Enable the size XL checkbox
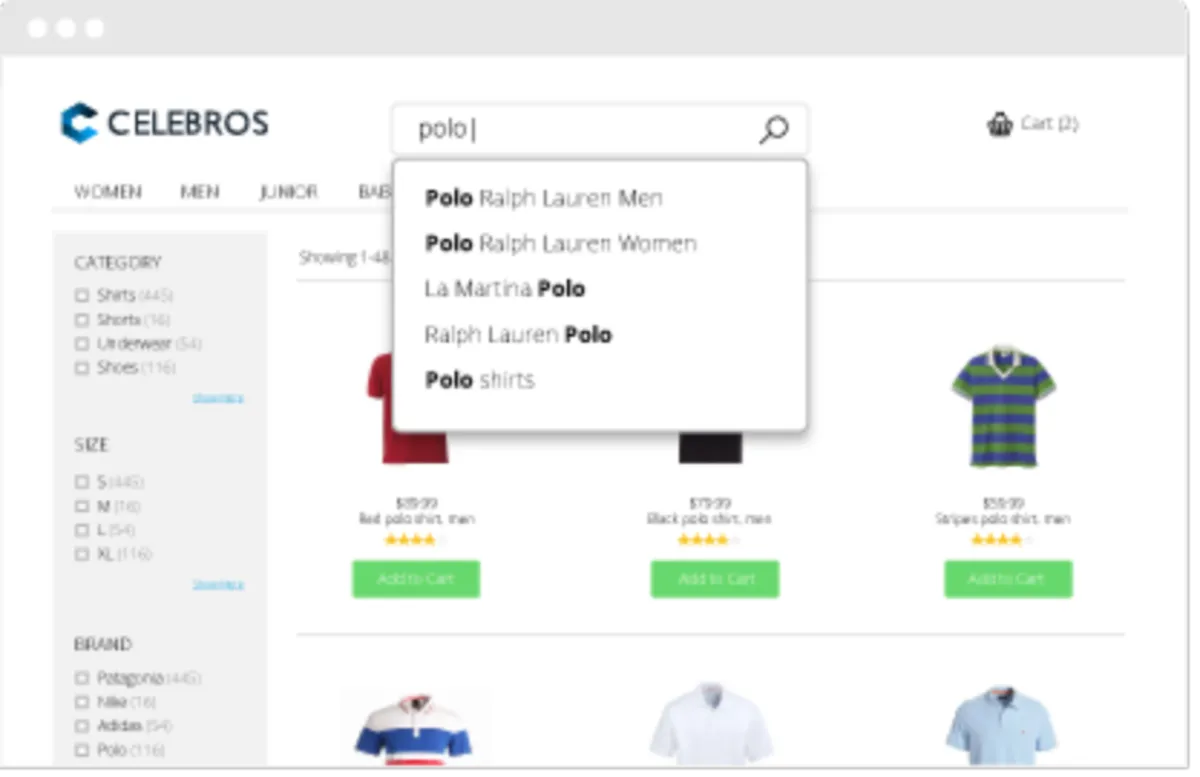This screenshot has height=777, width=1200. 82,554
